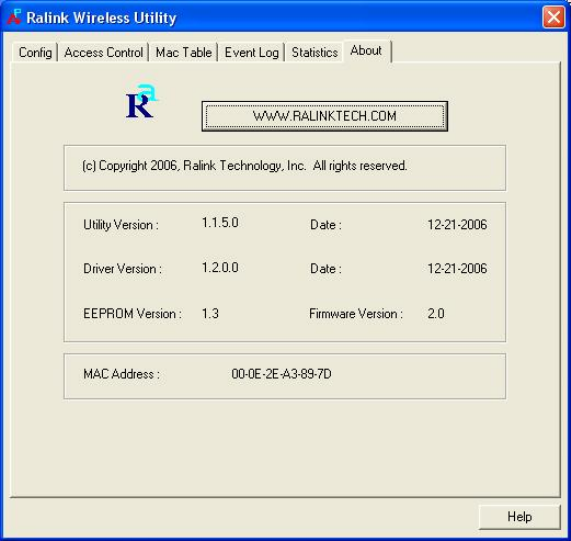Click the MAC address 00-0E-2E-A3-89-7D

click(x=281, y=374)
